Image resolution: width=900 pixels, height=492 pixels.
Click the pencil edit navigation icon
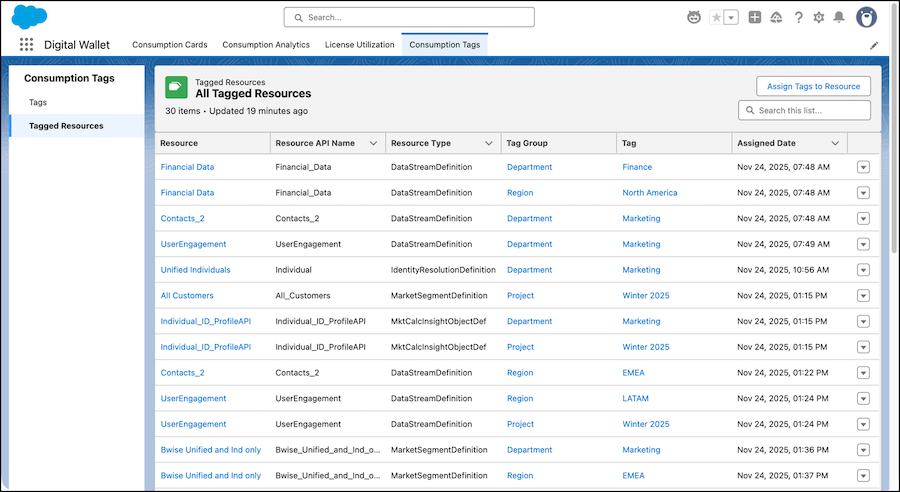tap(874, 45)
